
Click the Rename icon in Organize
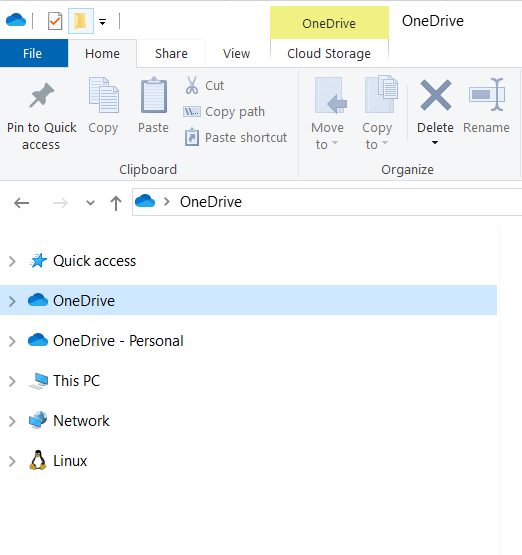[487, 95]
